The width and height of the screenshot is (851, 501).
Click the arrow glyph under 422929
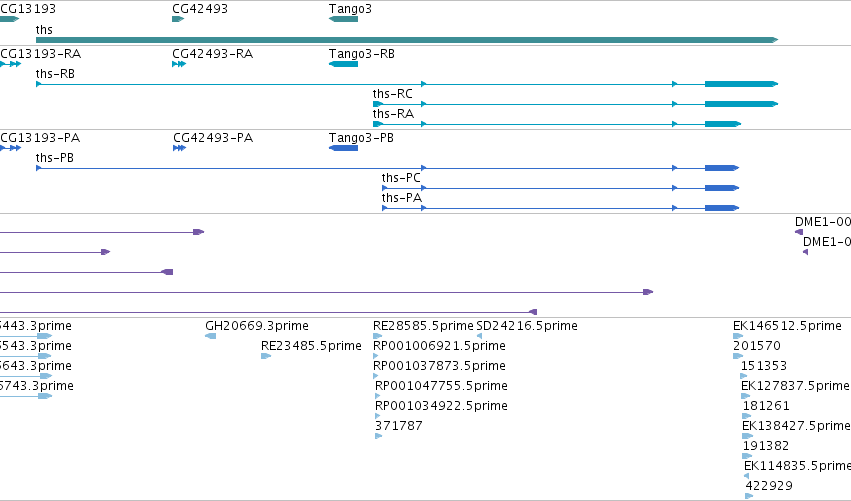point(749,496)
